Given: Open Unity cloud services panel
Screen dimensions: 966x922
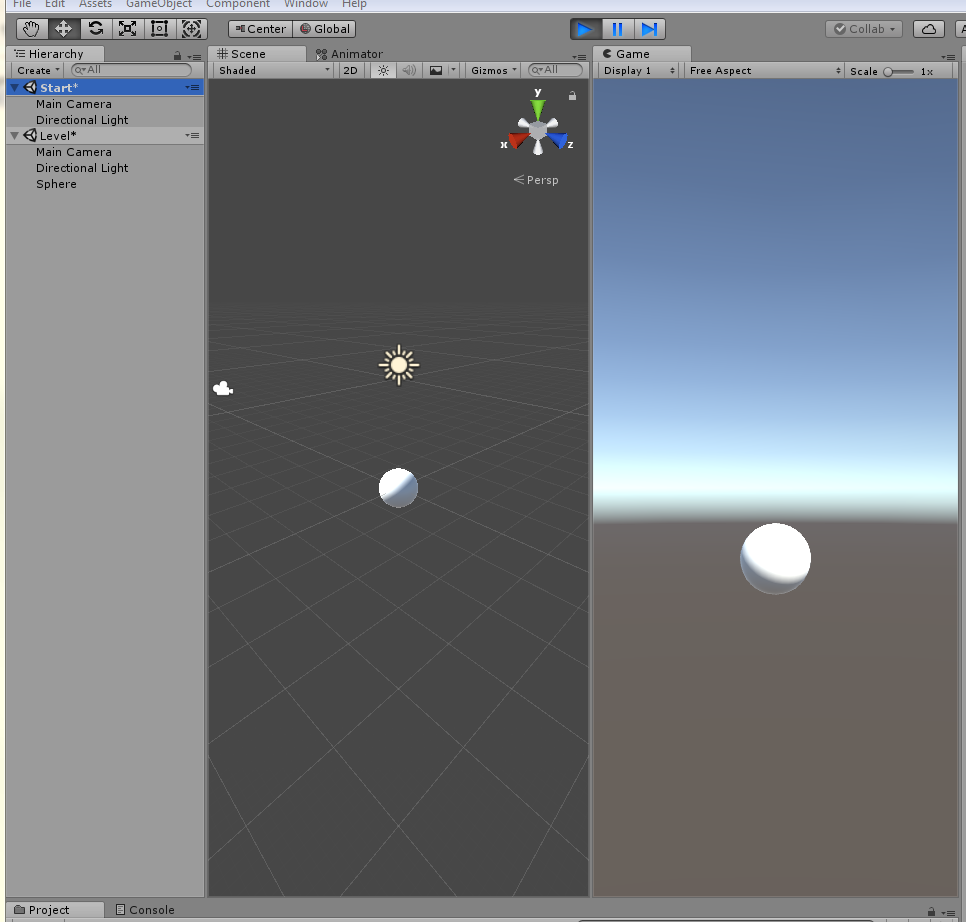Looking at the screenshot, I should 928,29.
